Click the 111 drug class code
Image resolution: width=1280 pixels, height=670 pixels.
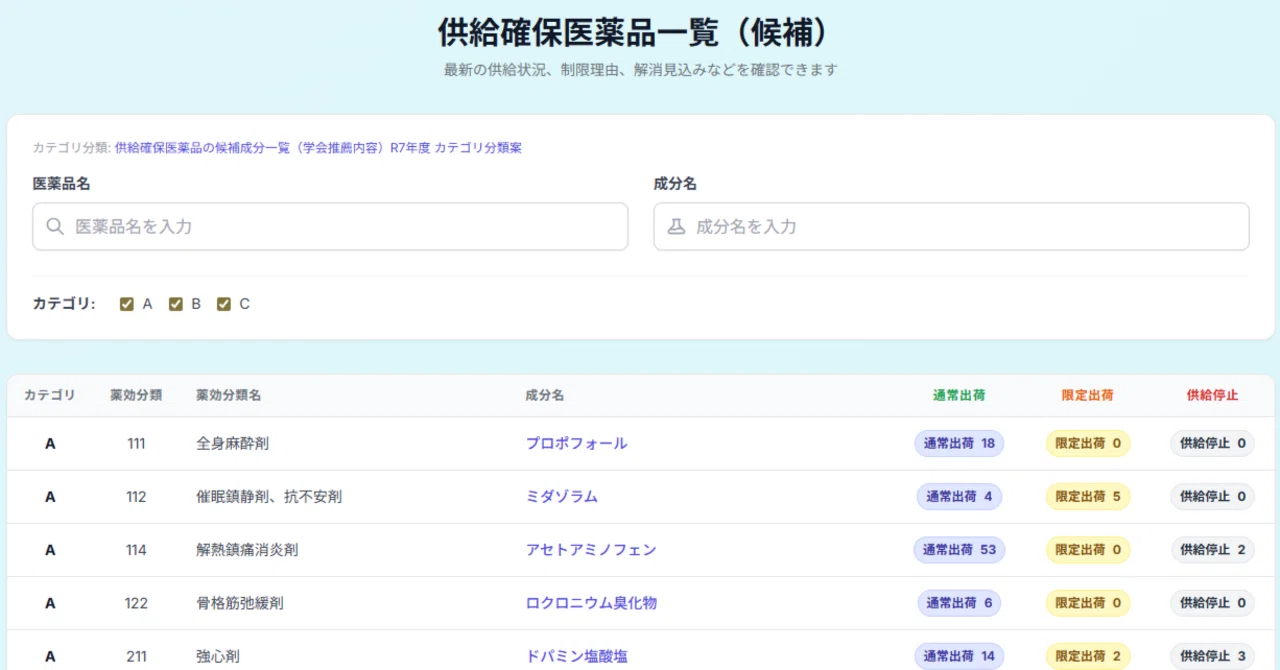pyautogui.click(x=136, y=443)
